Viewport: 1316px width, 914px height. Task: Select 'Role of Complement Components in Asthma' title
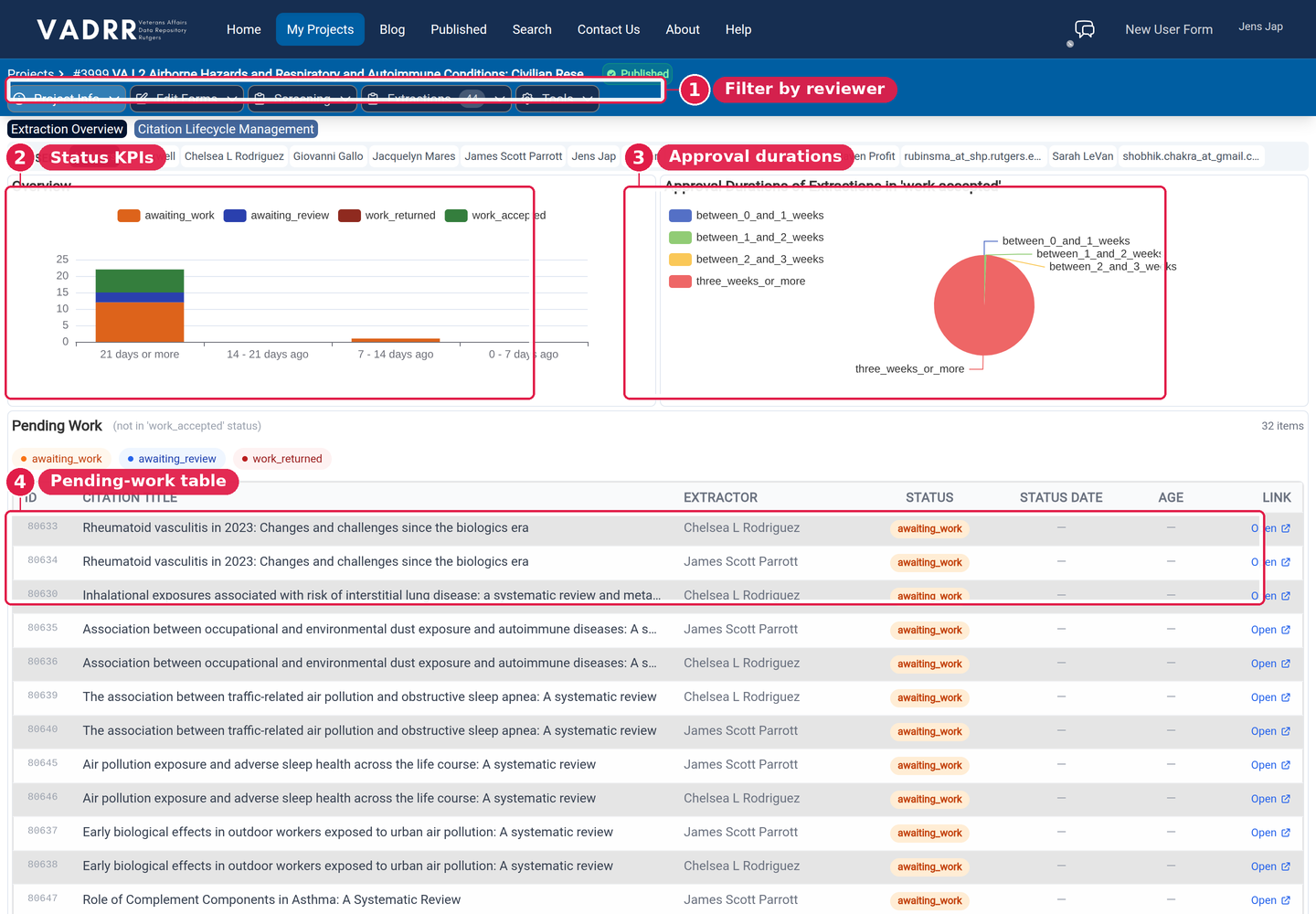[271, 900]
